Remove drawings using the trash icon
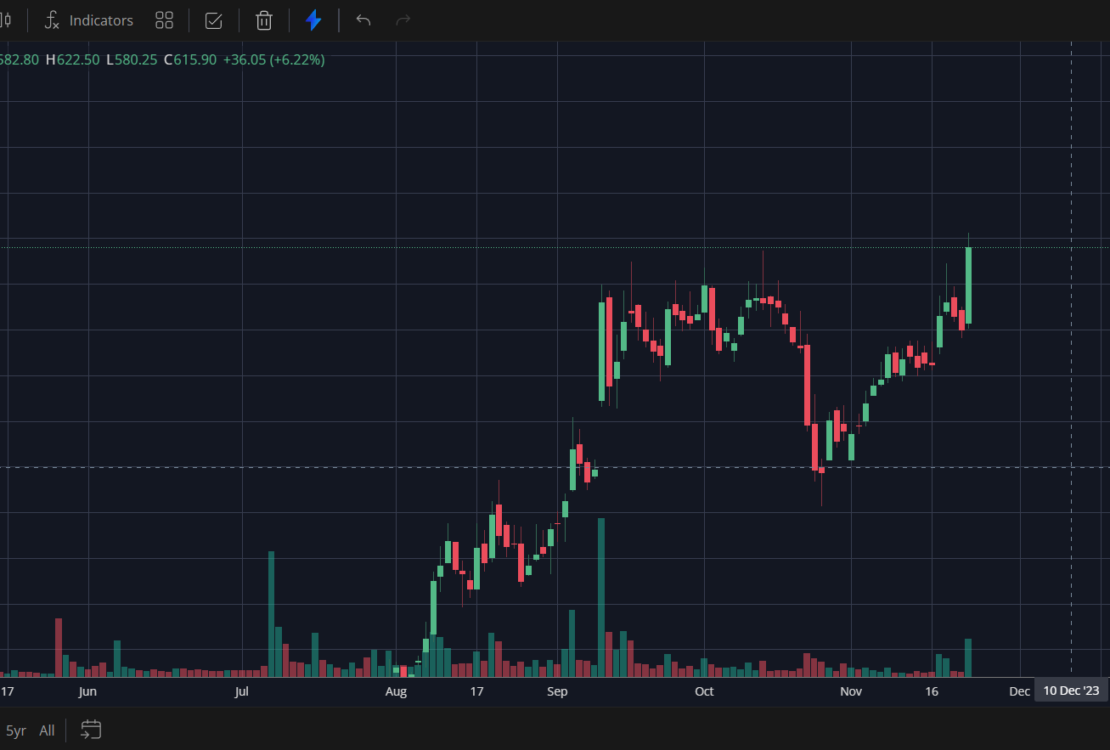Screen dimensions: 1110x750 click(x=263, y=20)
